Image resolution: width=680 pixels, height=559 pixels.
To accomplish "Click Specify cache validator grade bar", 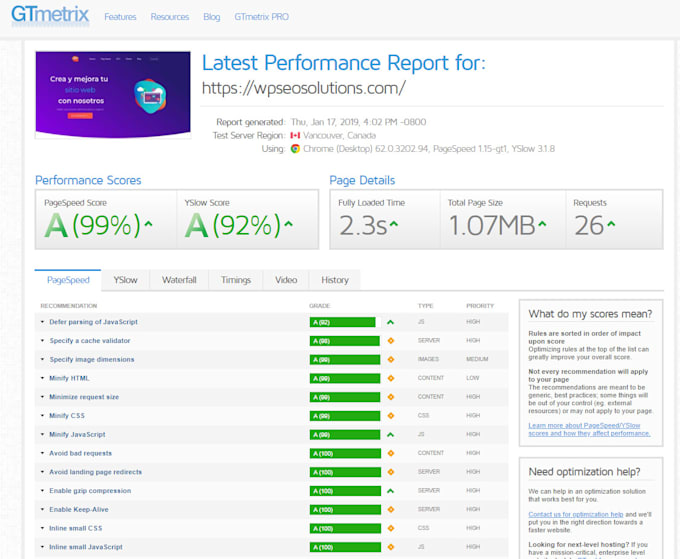I will pyautogui.click(x=345, y=341).
